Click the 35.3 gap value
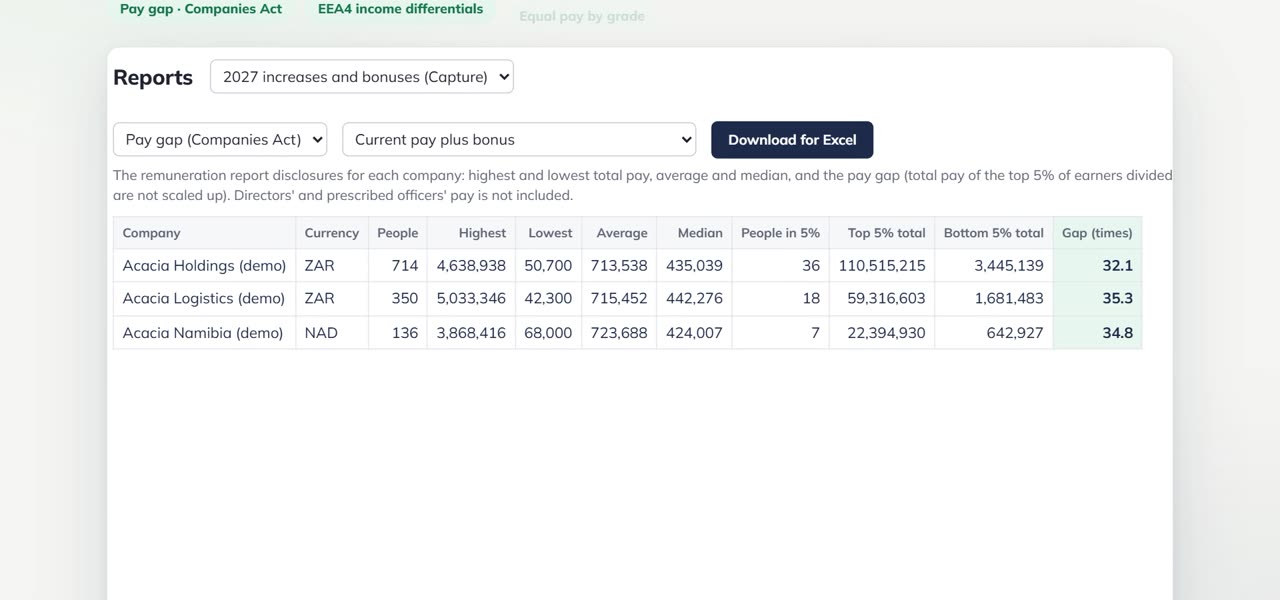Screen dimensions: 1280x600 [1097, 299]
